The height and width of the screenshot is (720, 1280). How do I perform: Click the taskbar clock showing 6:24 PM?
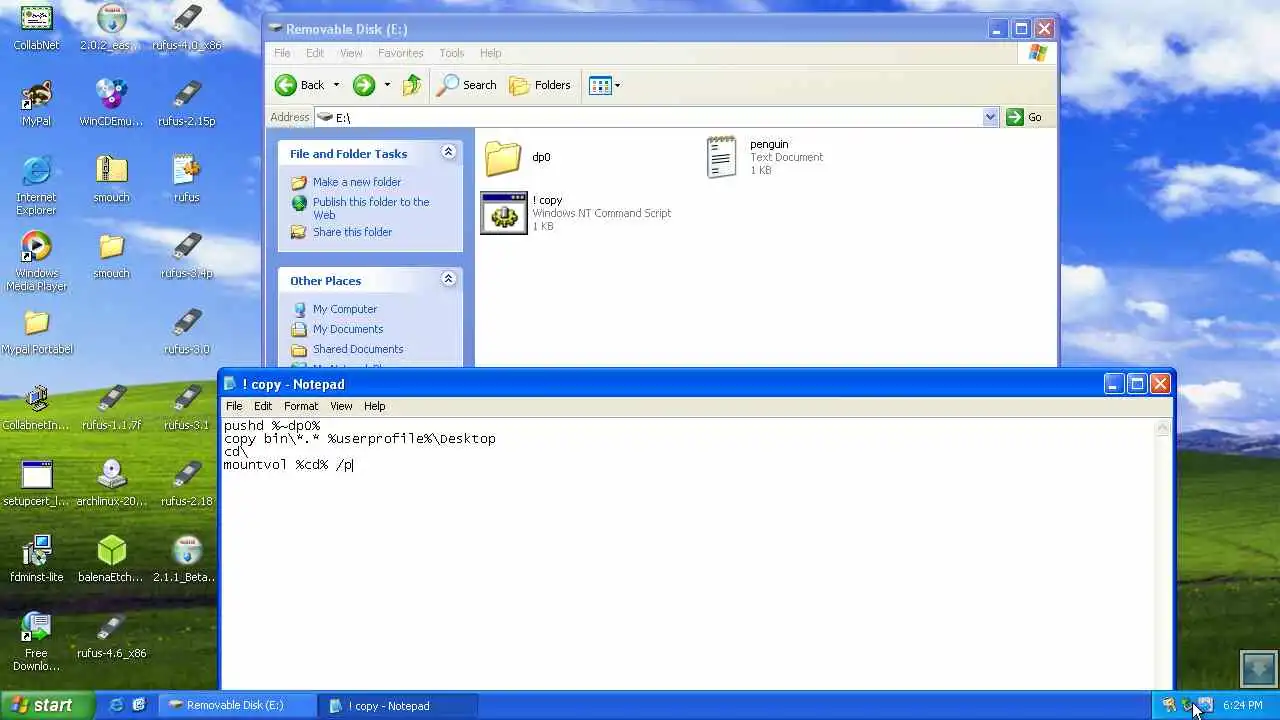click(1242, 705)
